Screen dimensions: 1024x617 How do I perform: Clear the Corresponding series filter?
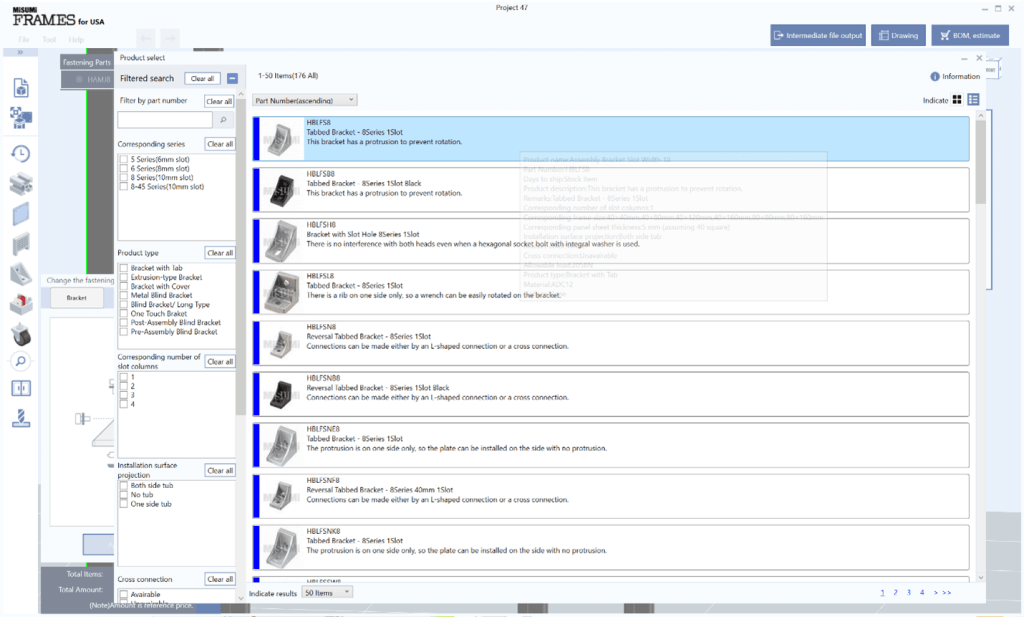219,144
